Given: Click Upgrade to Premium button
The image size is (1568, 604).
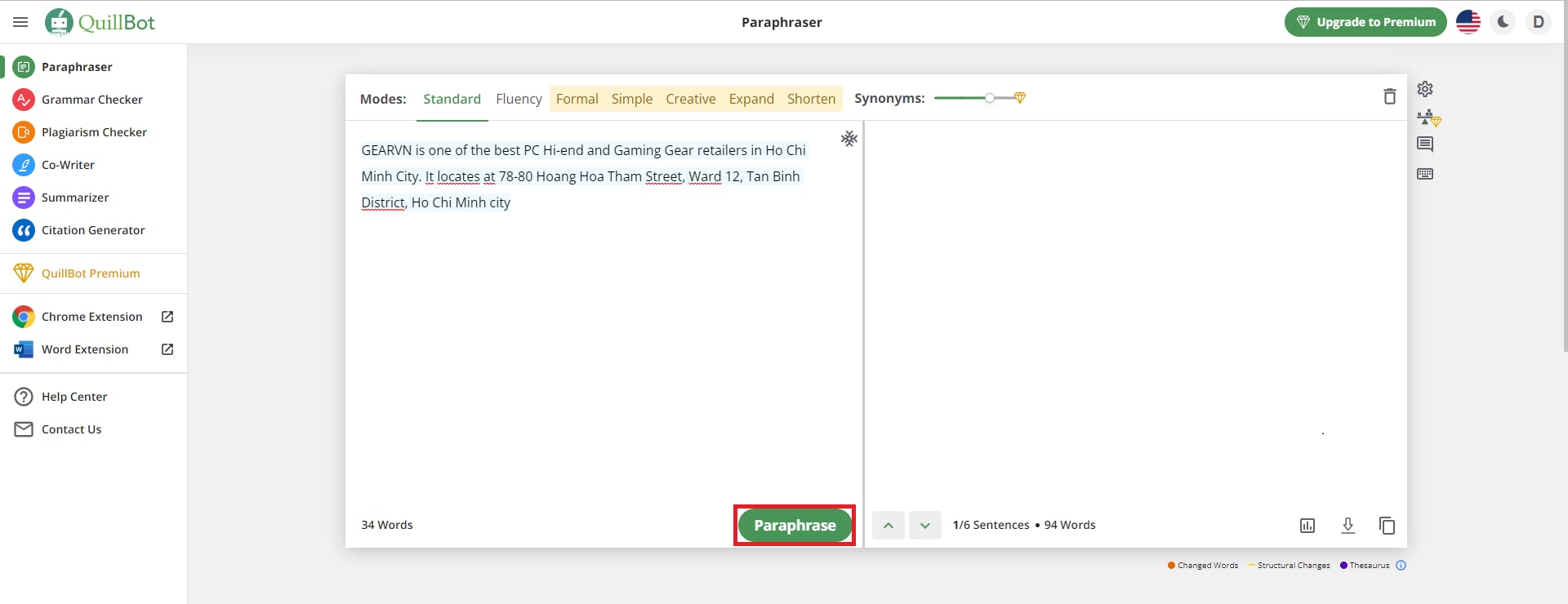Looking at the screenshot, I should 1365,22.
